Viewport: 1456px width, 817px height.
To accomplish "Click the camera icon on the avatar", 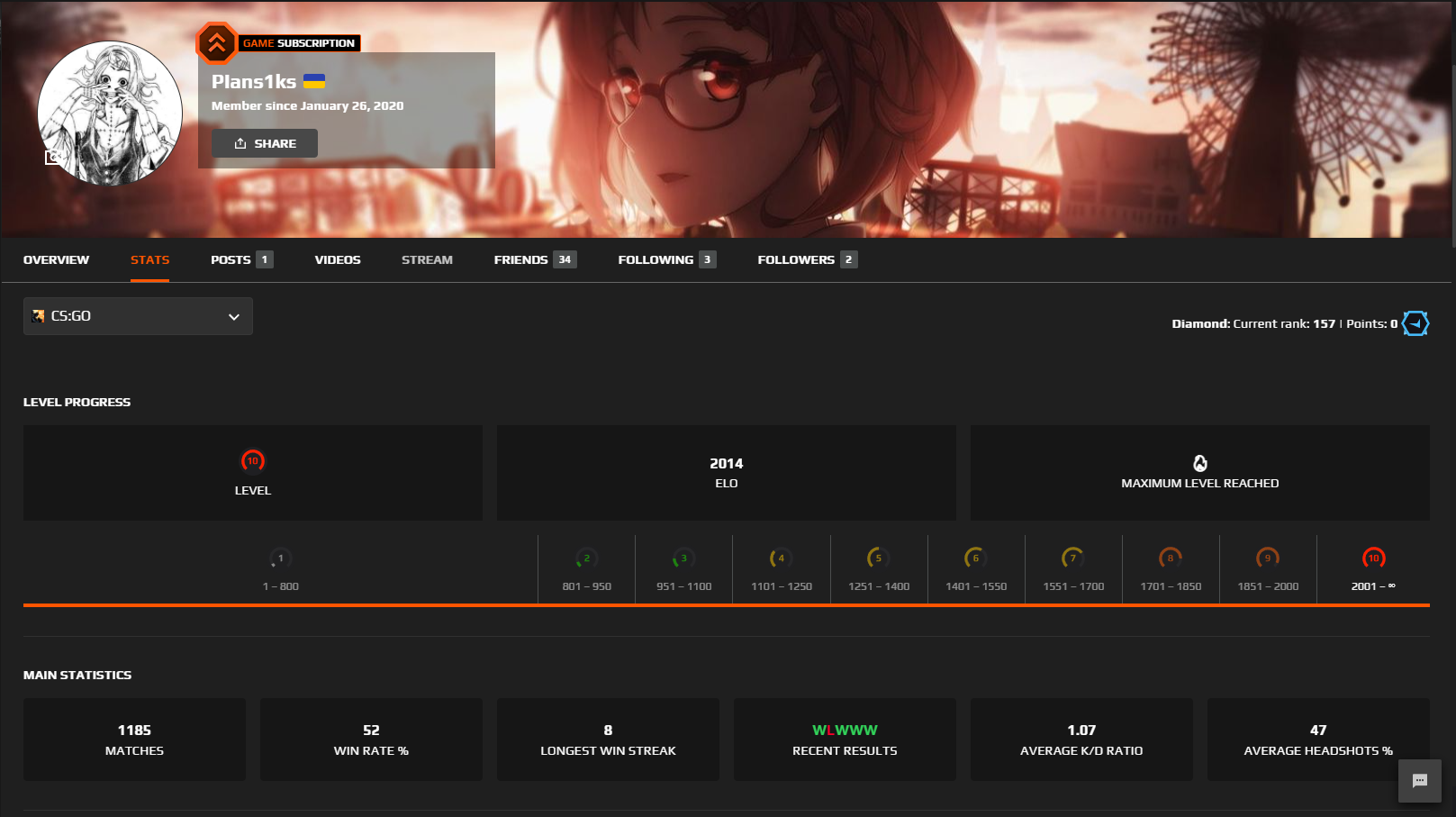I will click(x=54, y=158).
